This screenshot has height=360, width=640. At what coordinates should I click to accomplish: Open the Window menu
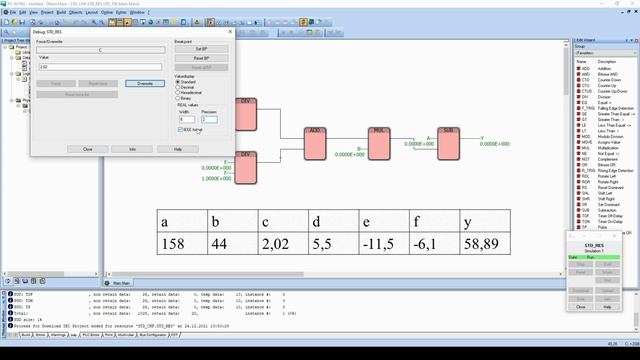[137, 13]
